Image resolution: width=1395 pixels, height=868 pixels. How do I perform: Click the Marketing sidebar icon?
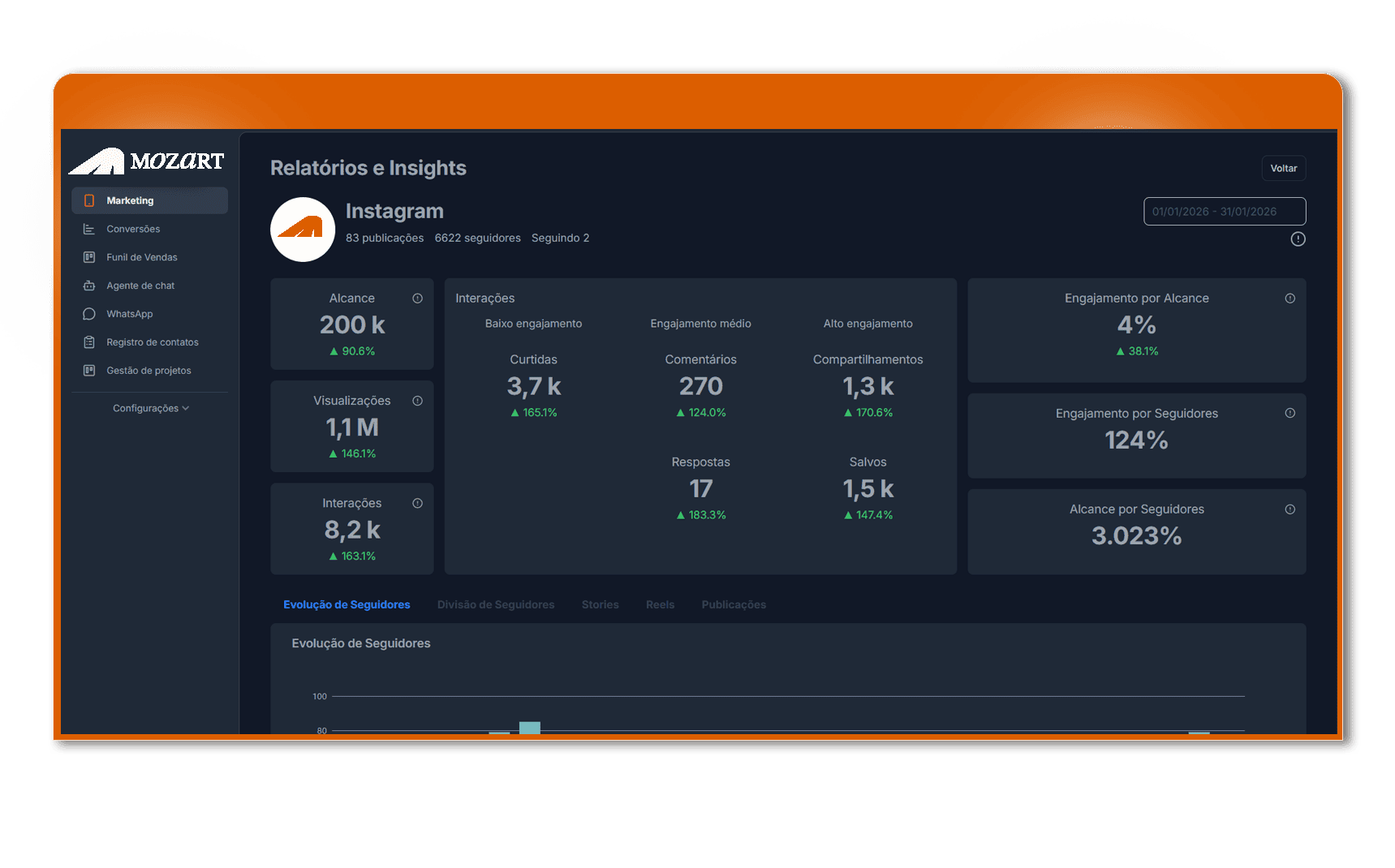coord(89,200)
